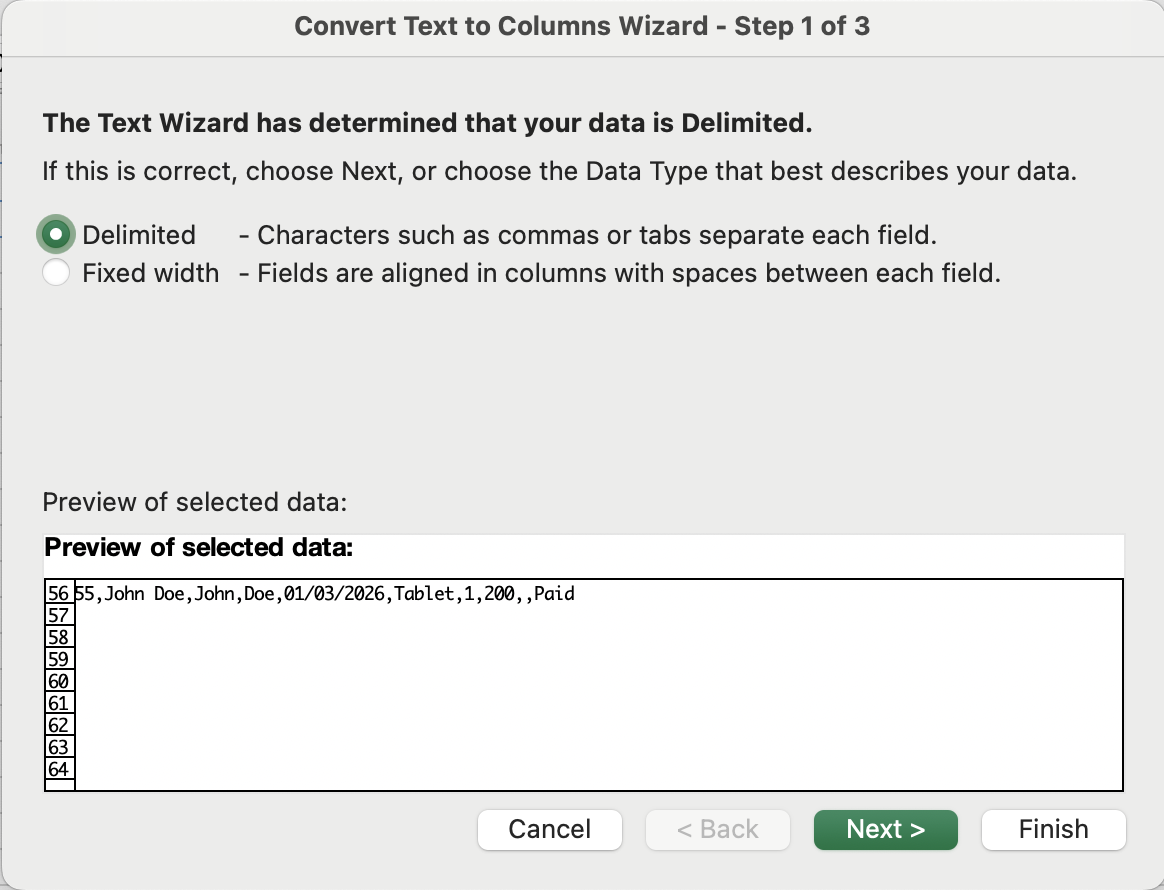This screenshot has height=890, width=1164.
Task: Click row number 57 in the preview
Action: (59, 616)
